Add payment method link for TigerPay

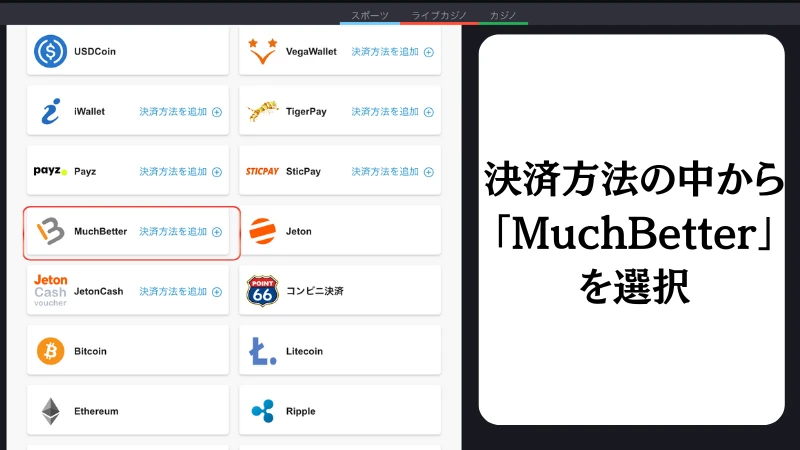click(392, 111)
